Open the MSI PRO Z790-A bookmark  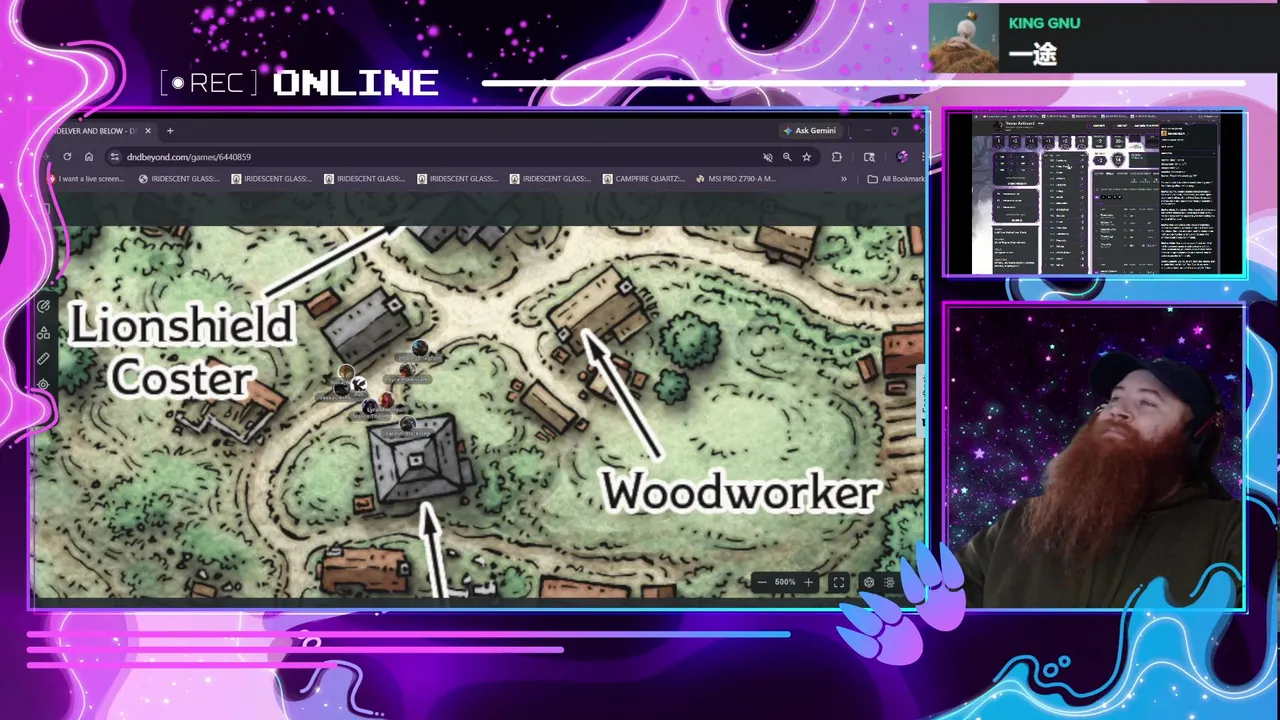[735, 179]
